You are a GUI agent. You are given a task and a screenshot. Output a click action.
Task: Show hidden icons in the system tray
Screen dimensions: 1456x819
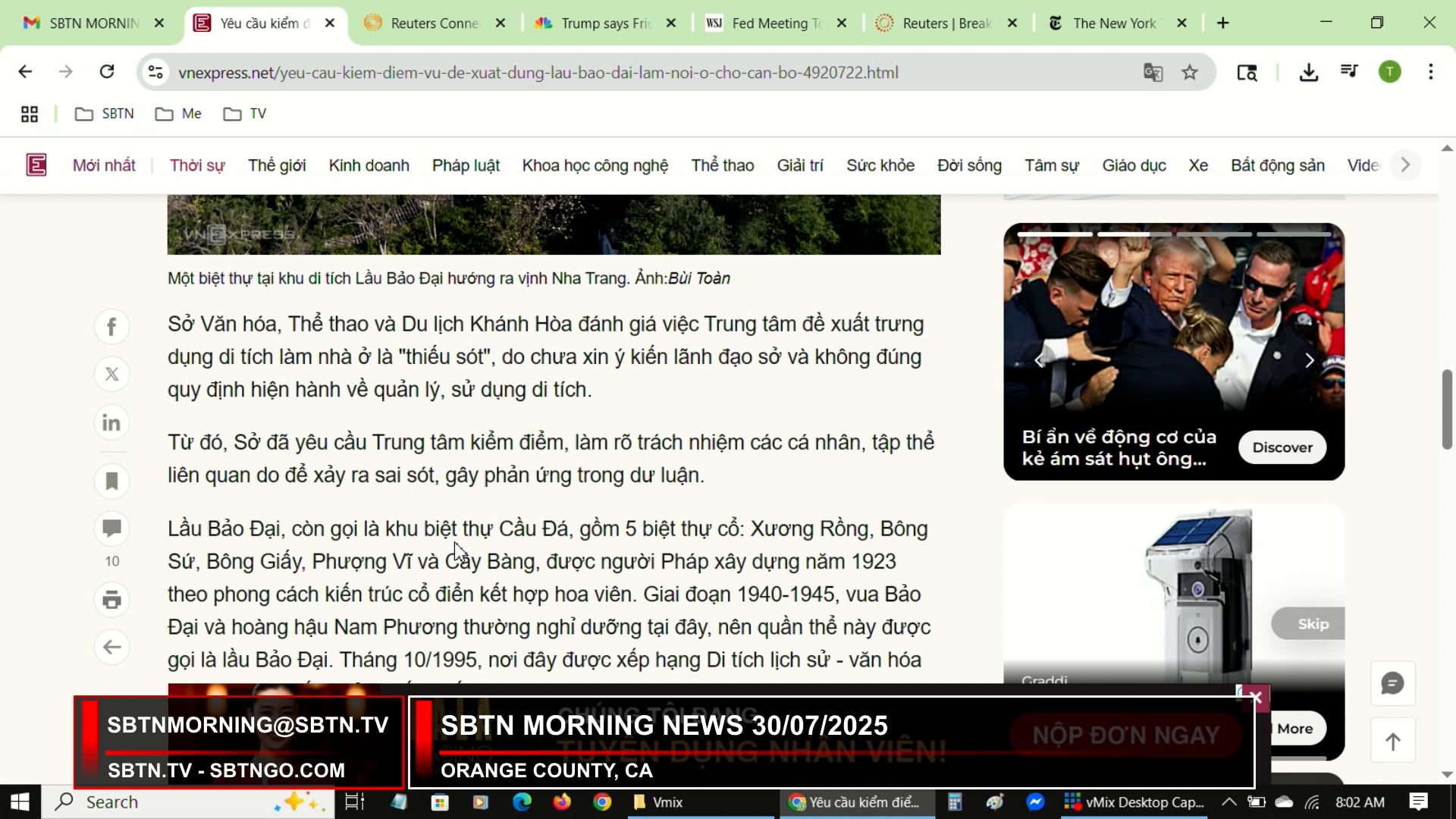[1229, 802]
